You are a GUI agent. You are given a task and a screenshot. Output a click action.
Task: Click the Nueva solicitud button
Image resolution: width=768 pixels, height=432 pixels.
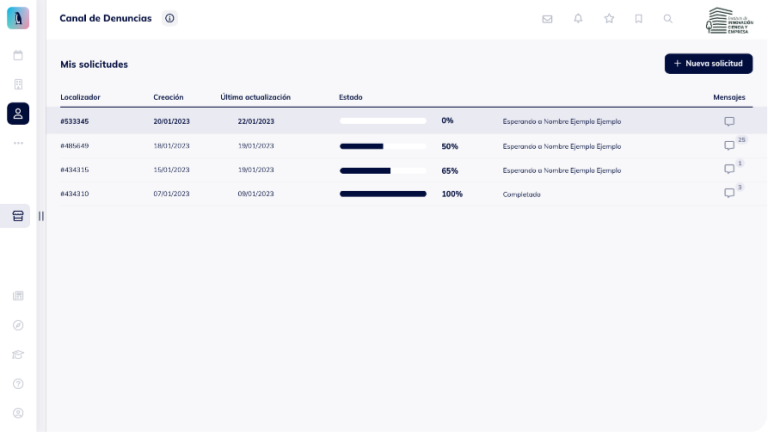click(x=708, y=64)
